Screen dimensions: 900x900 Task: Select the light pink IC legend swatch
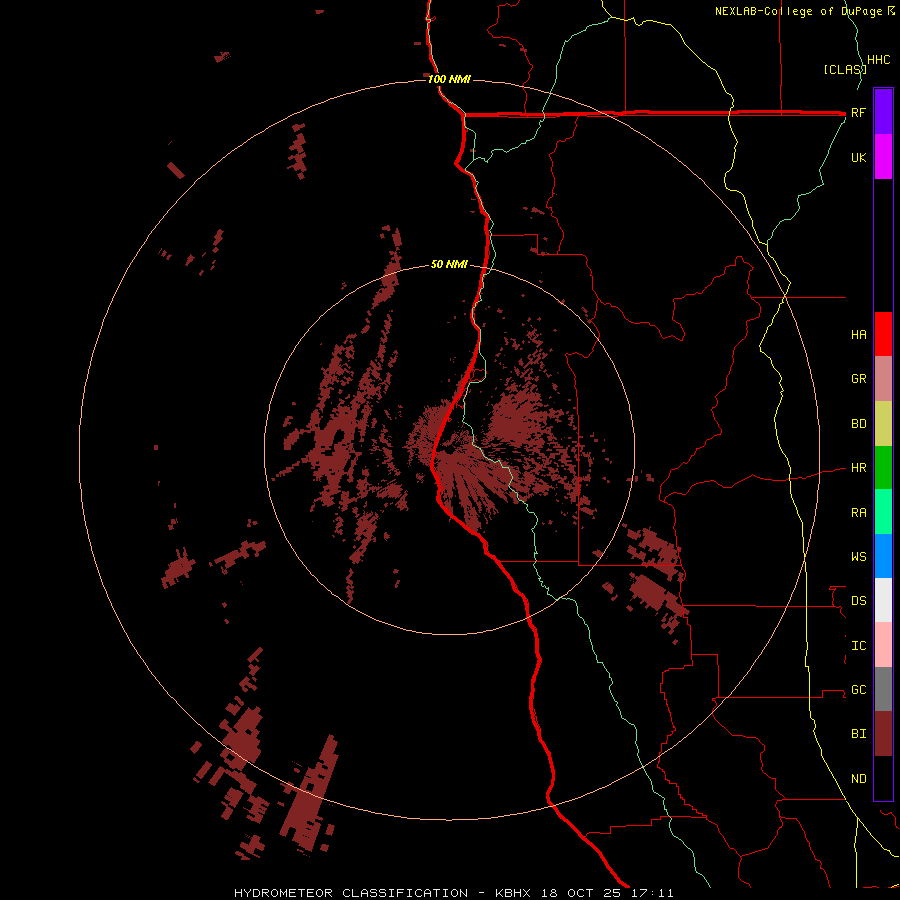tap(883, 645)
